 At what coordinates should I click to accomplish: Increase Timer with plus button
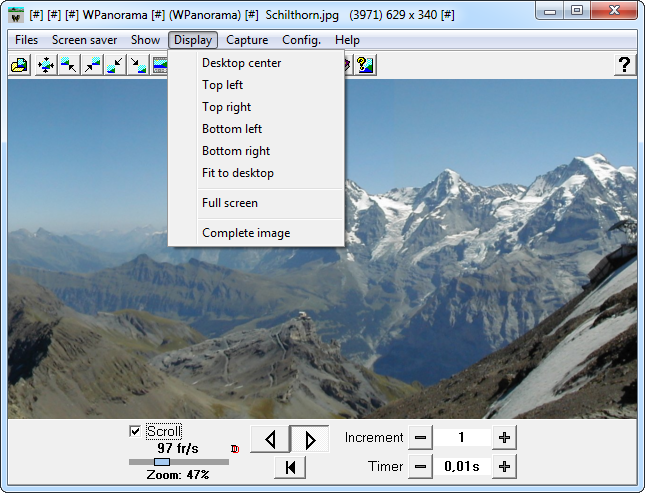tap(504, 467)
